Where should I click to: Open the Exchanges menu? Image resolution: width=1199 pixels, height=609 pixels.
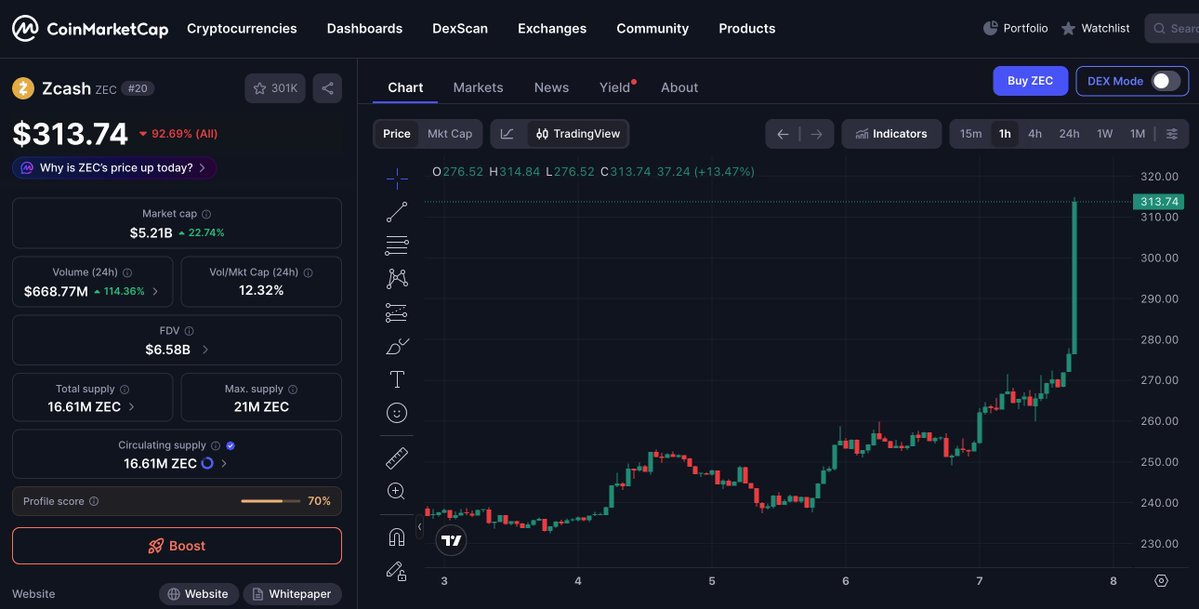tap(552, 28)
